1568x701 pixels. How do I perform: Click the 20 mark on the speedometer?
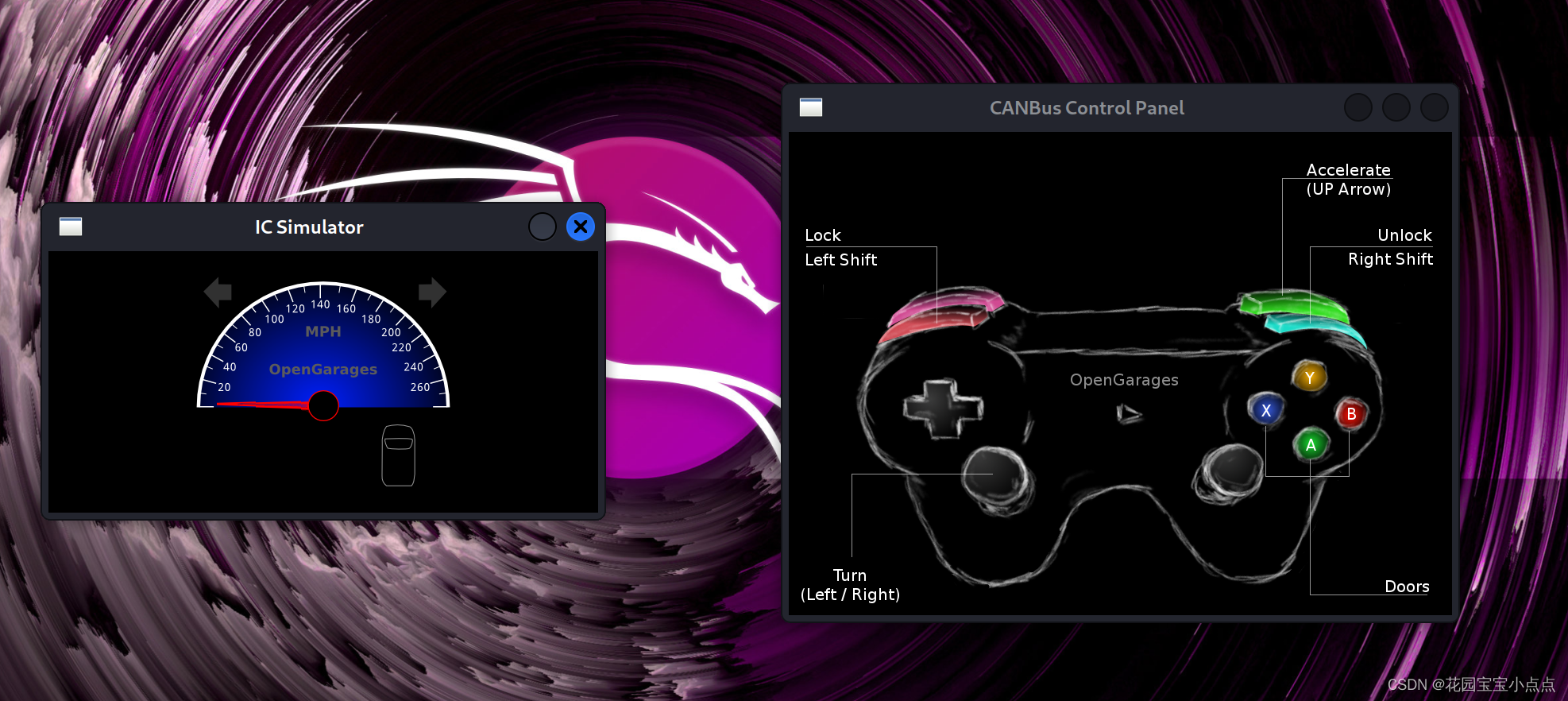224,387
